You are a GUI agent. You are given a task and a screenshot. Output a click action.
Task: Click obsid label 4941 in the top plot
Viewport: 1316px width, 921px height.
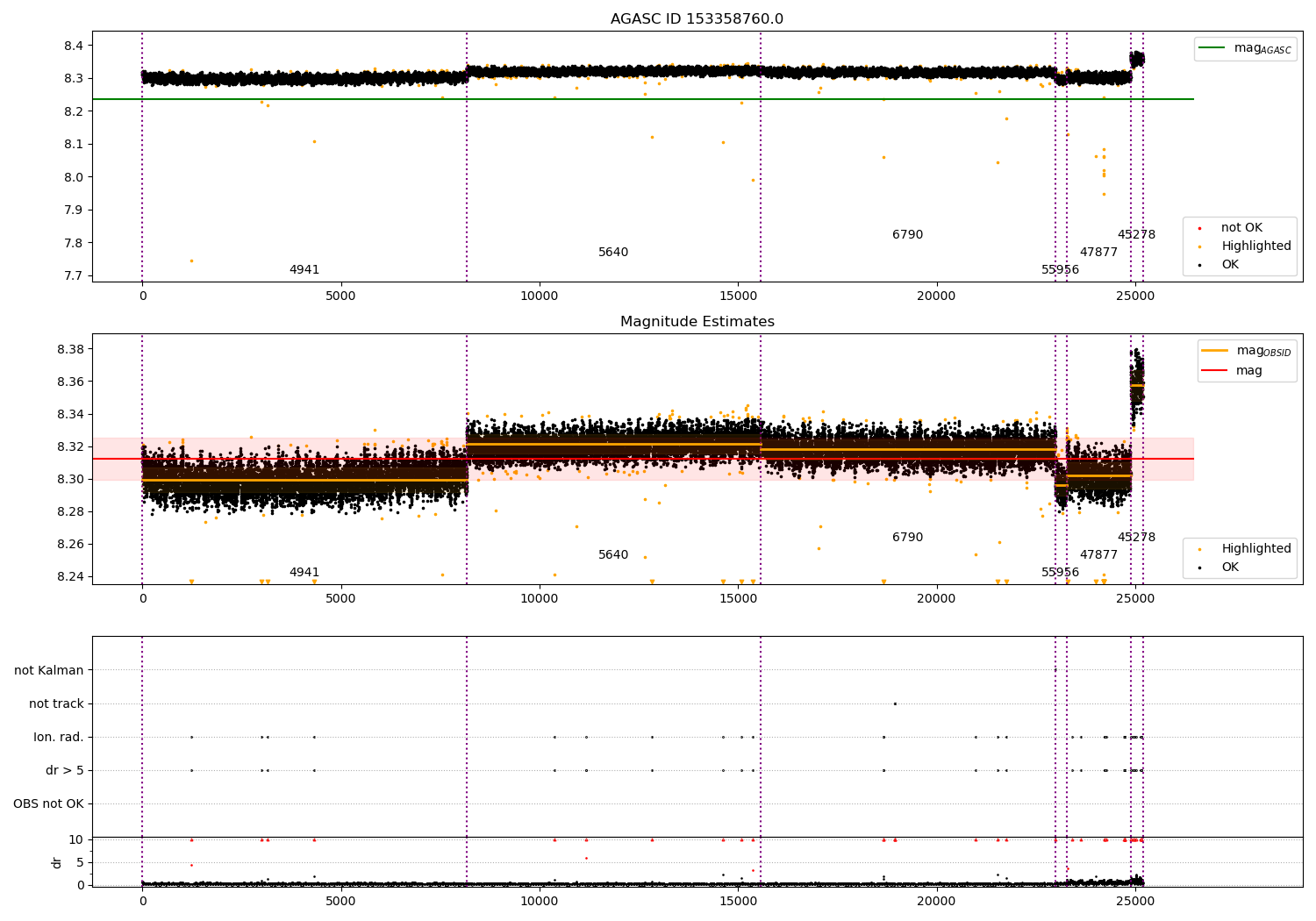pyautogui.click(x=304, y=270)
